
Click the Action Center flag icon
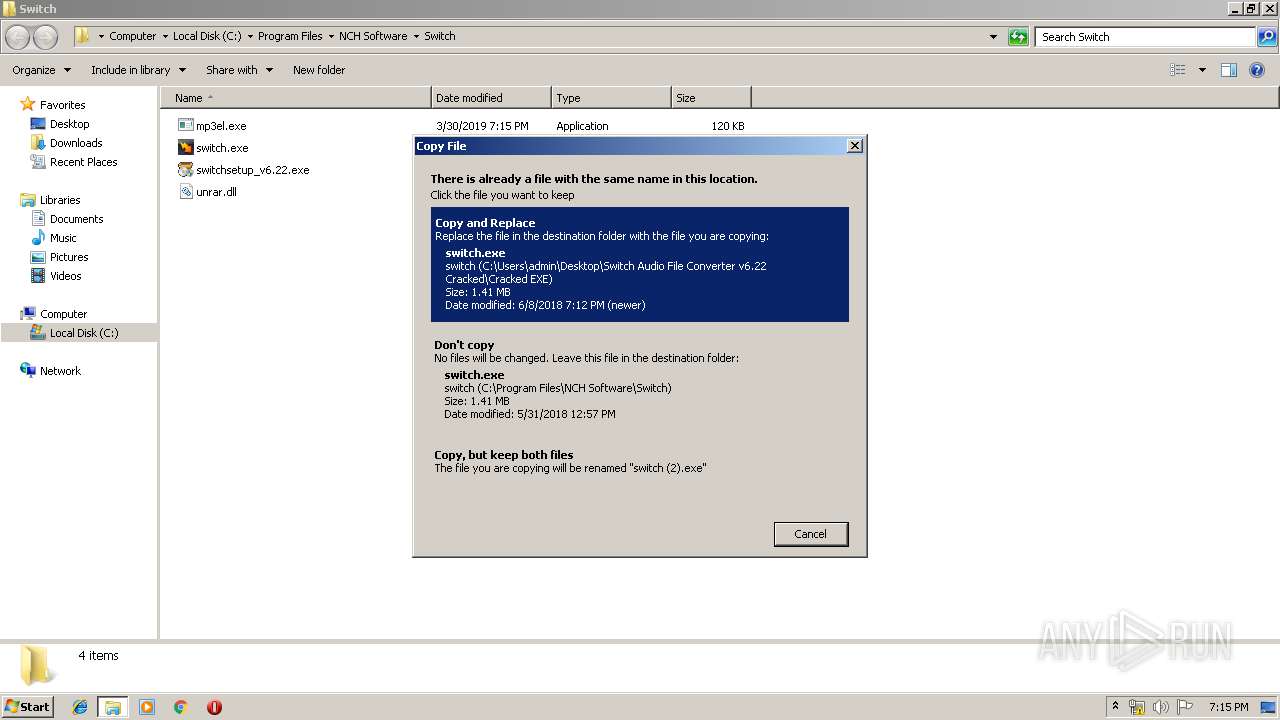(x=1185, y=707)
